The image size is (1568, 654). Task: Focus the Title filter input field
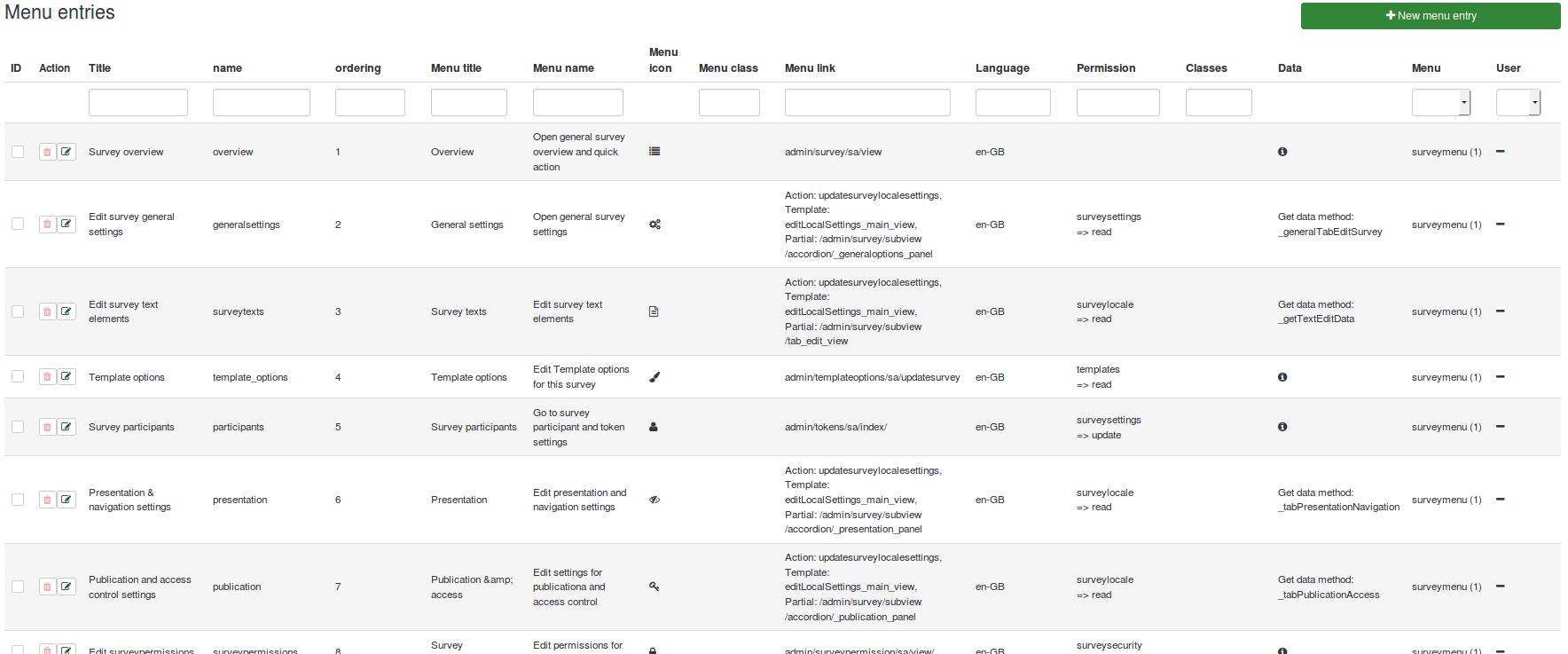(x=138, y=103)
